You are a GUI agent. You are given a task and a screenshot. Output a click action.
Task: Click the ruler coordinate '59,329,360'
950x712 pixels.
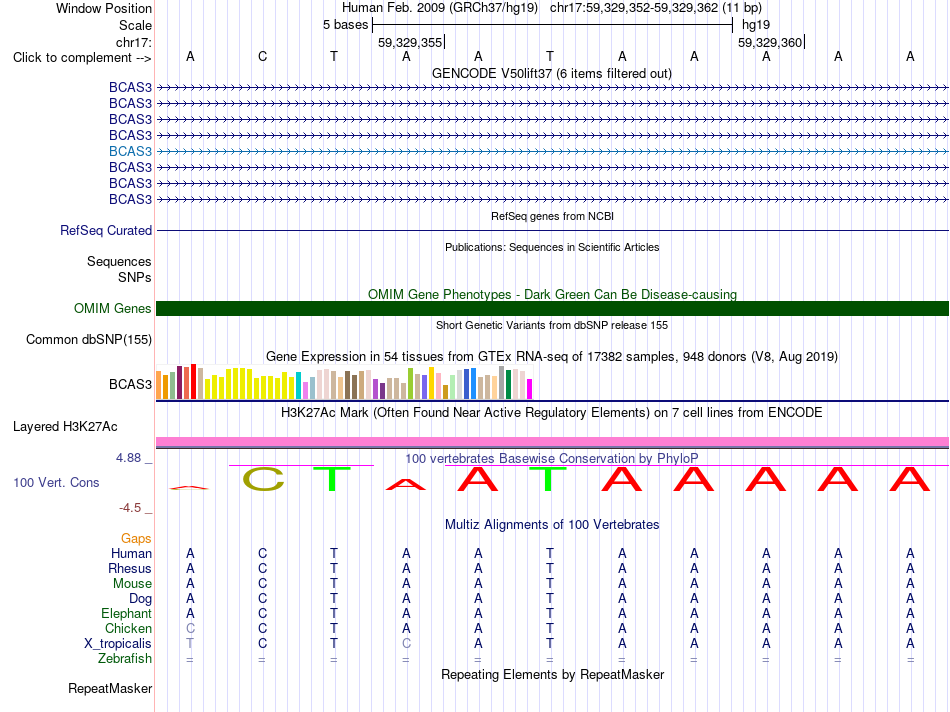coord(770,42)
